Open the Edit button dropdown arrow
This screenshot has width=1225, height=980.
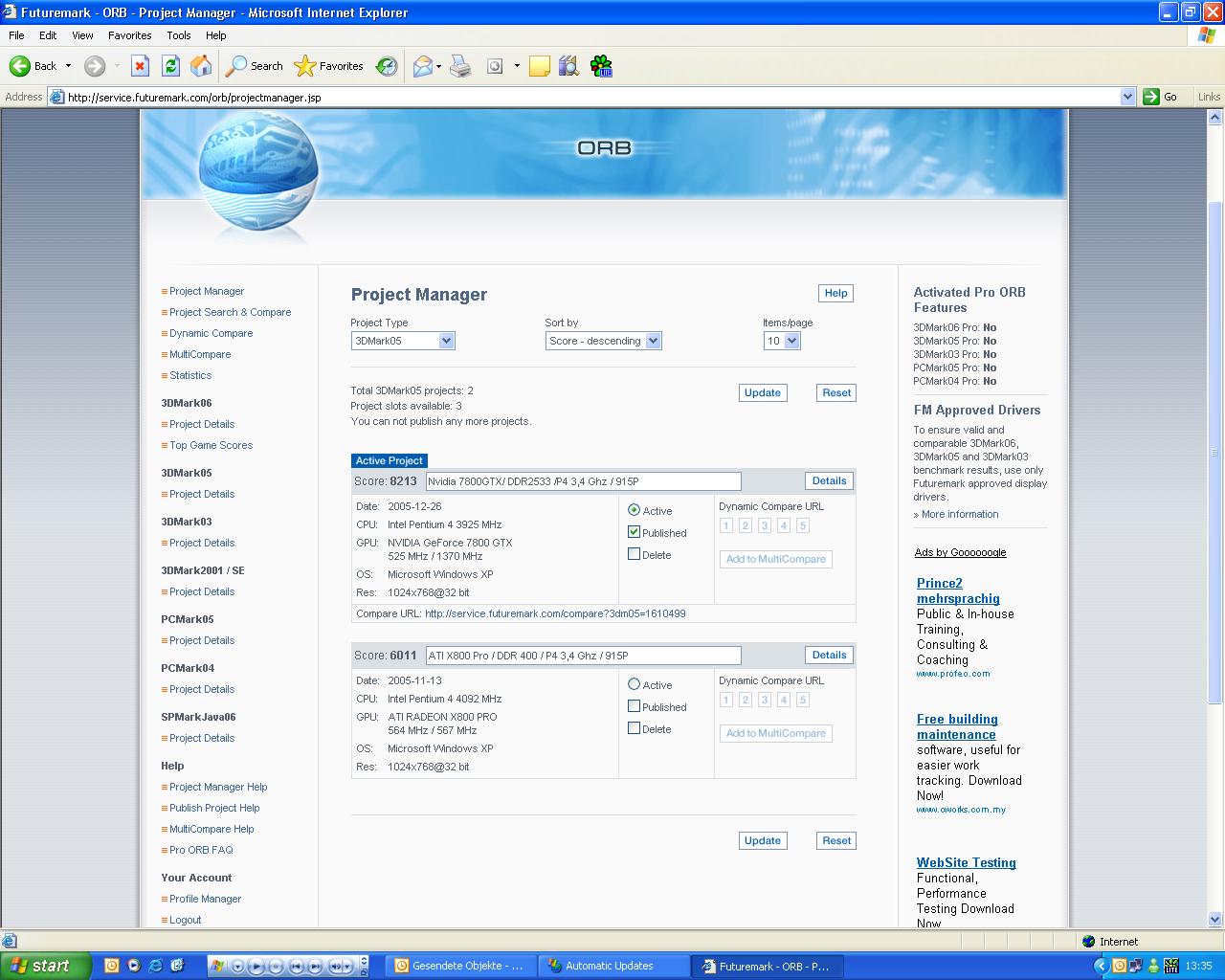pos(517,66)
